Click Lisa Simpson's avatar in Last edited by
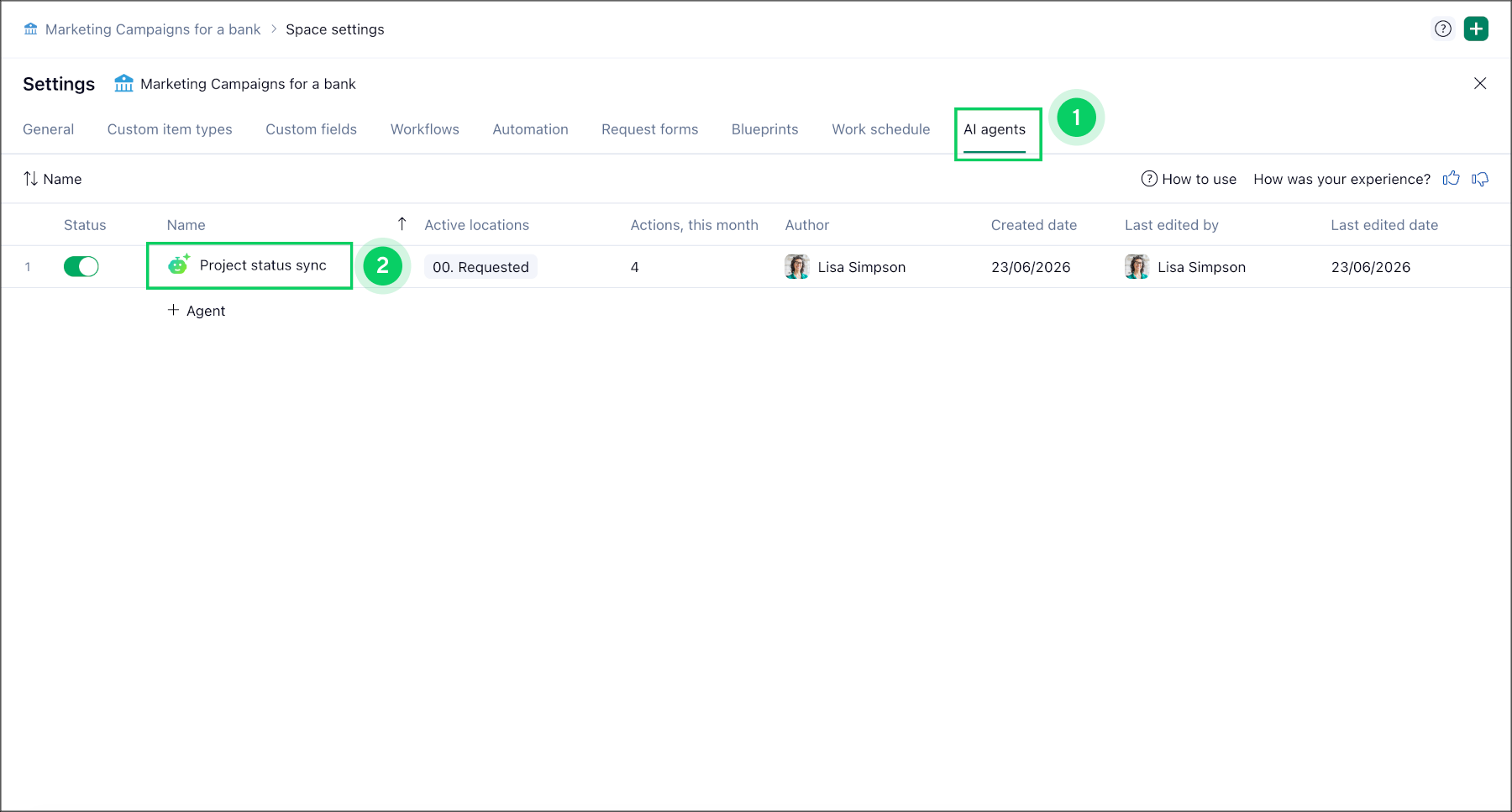Viewport: 1512px width, 812px height. 1137,267
